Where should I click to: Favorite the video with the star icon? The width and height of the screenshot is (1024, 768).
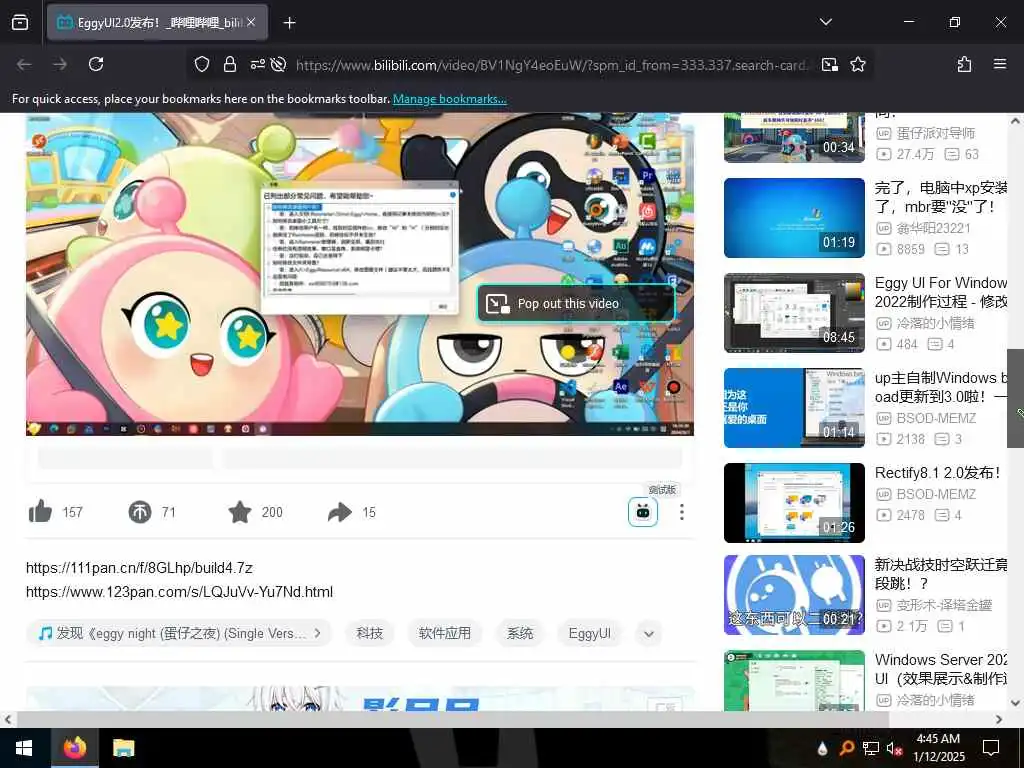240,512
